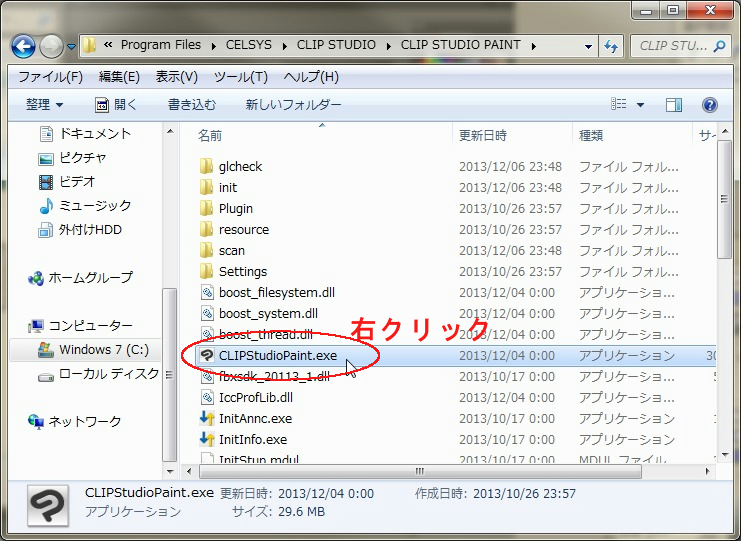Click the back navigation arrow button

click(x=23, y=46)
